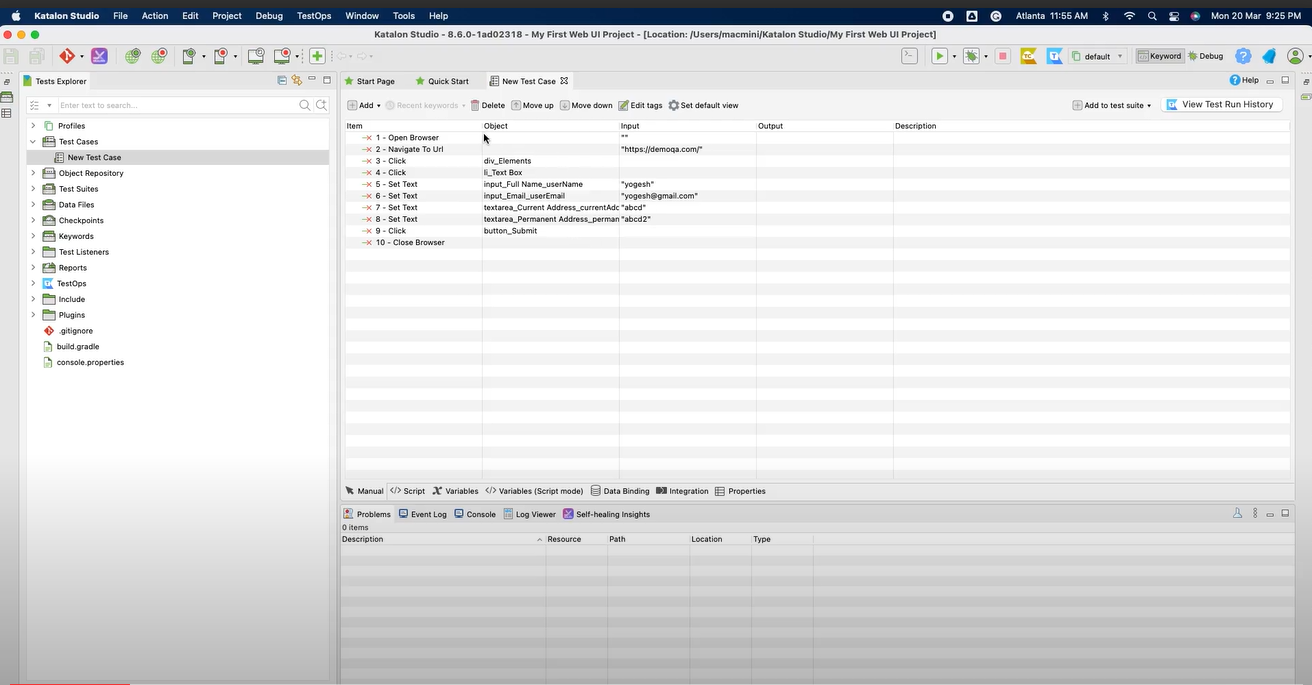
Task: Click the user account avatar icon
Action: (x=1295, y=56)
